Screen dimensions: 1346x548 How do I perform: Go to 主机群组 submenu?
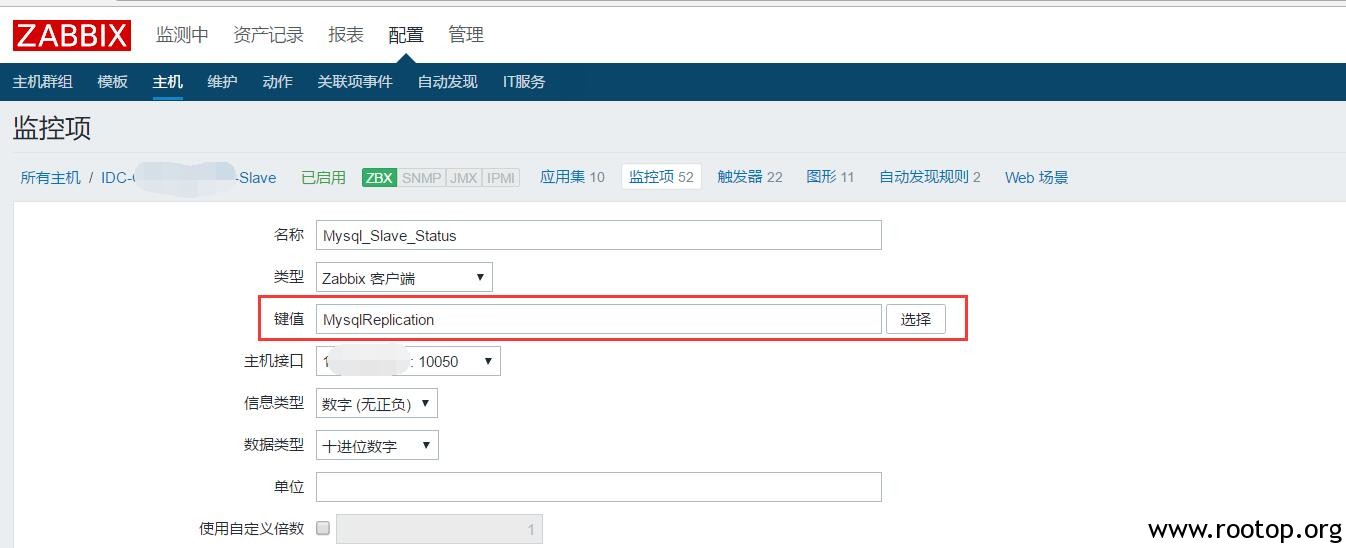43,82
